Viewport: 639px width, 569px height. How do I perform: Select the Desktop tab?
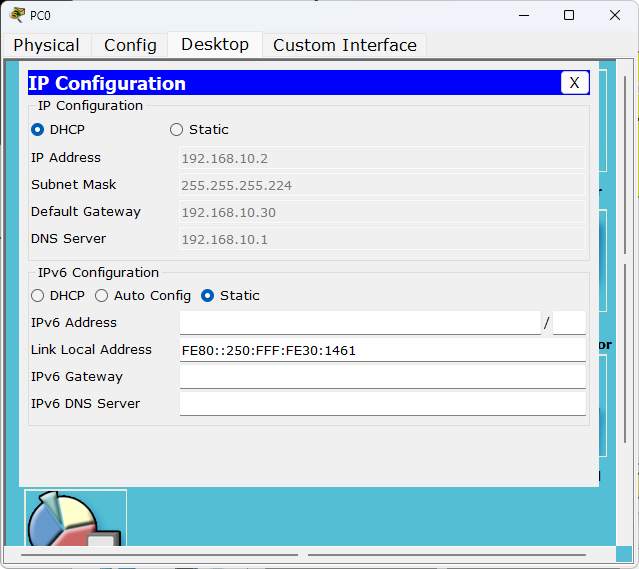[215, 44]
